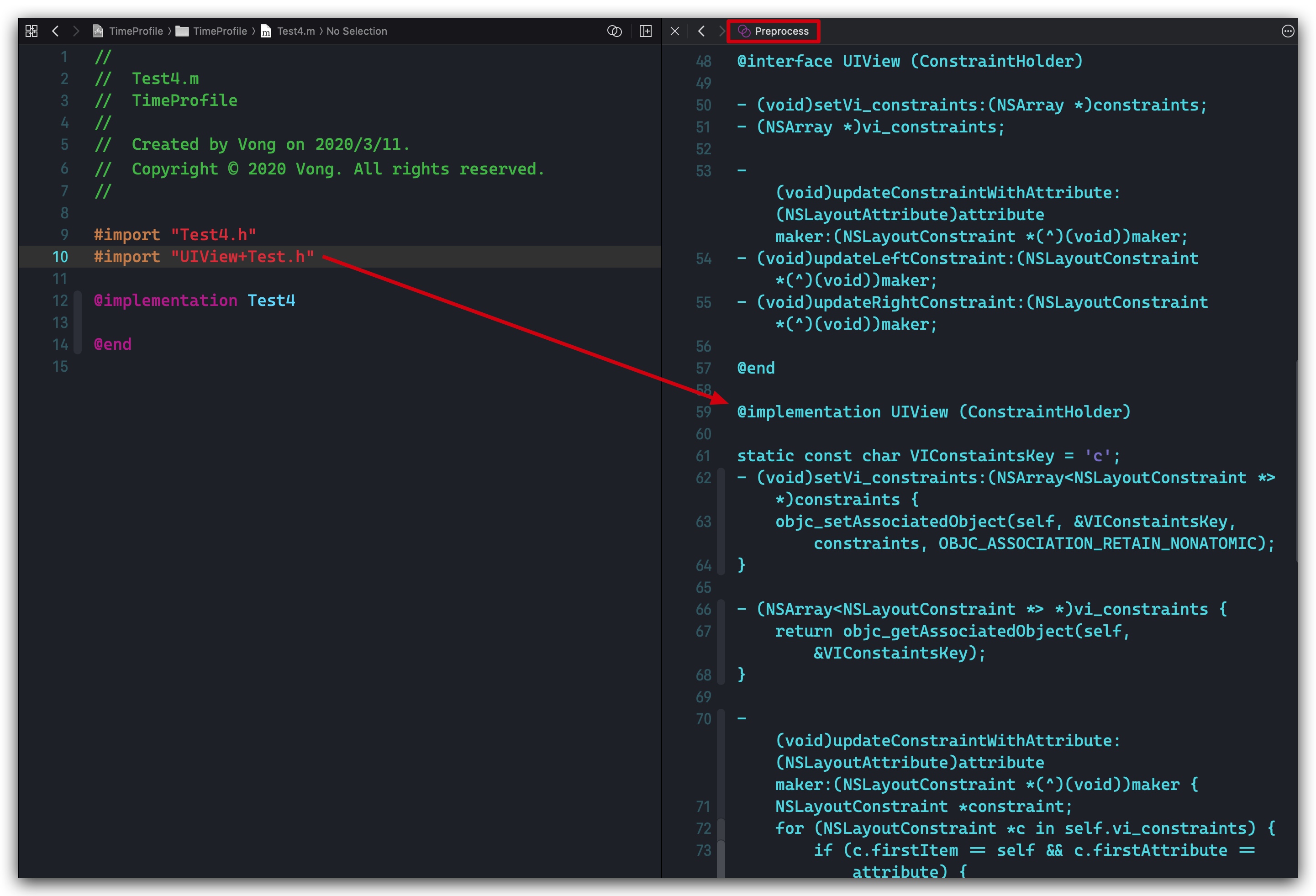This screenshot has height=896, width=1316.
Task: Open the Preprocess jump bar menu
Action: tap(774, 31)
